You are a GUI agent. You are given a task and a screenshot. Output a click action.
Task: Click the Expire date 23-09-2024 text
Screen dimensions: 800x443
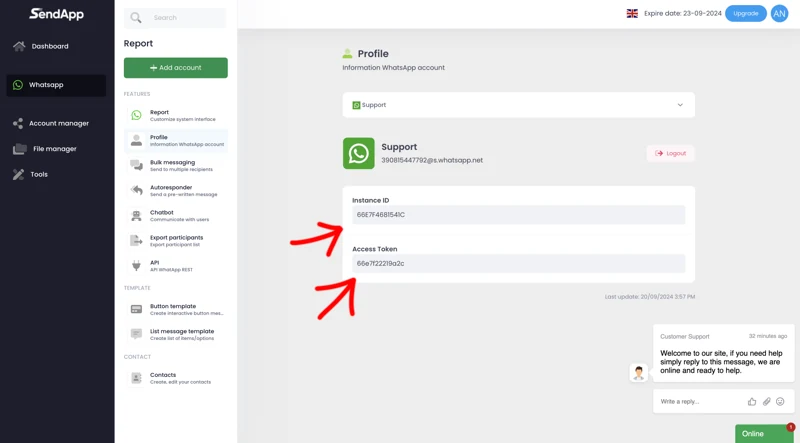pyautogui.click(x=683, y=14)
